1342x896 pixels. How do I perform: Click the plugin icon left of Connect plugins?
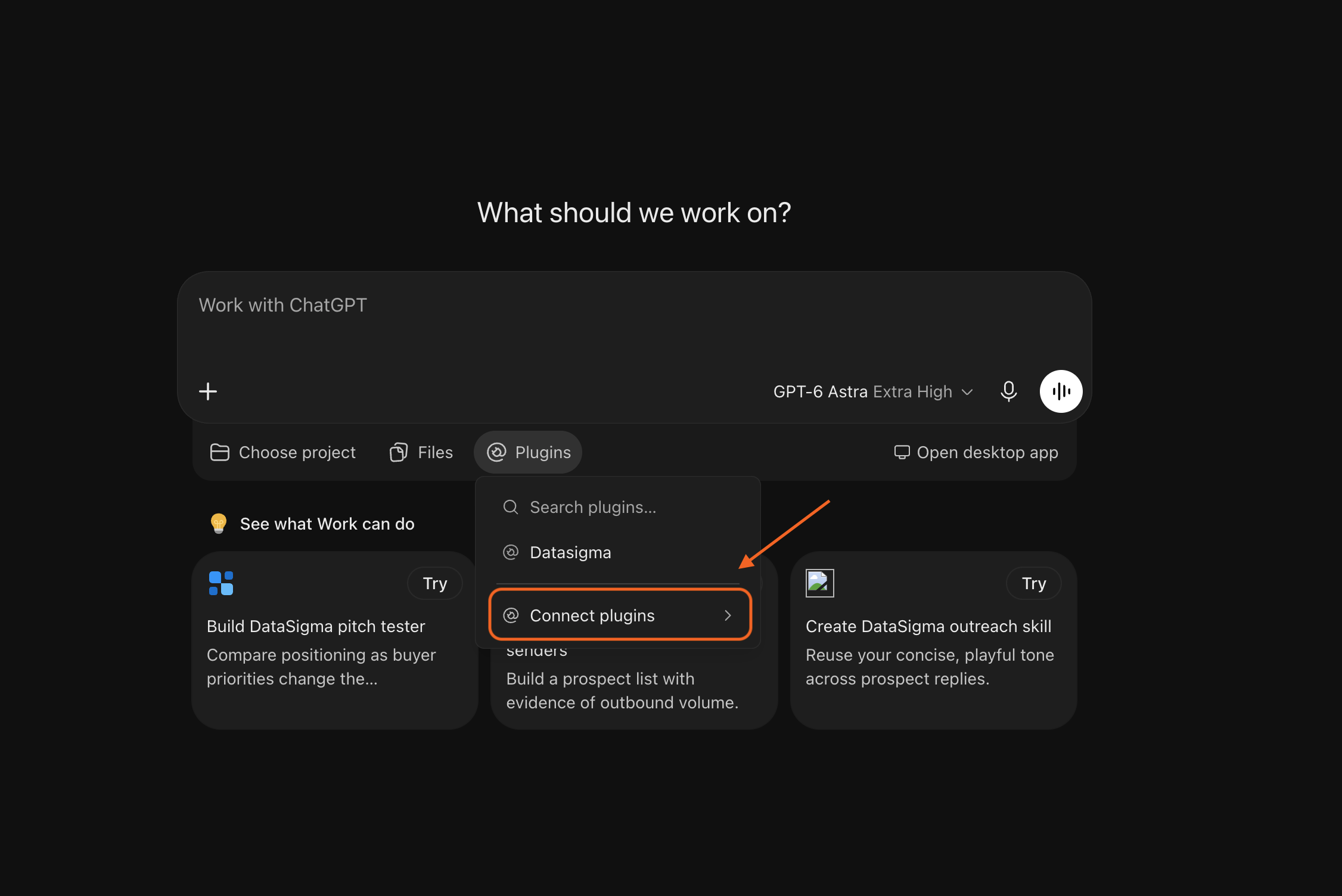[511, 615]
